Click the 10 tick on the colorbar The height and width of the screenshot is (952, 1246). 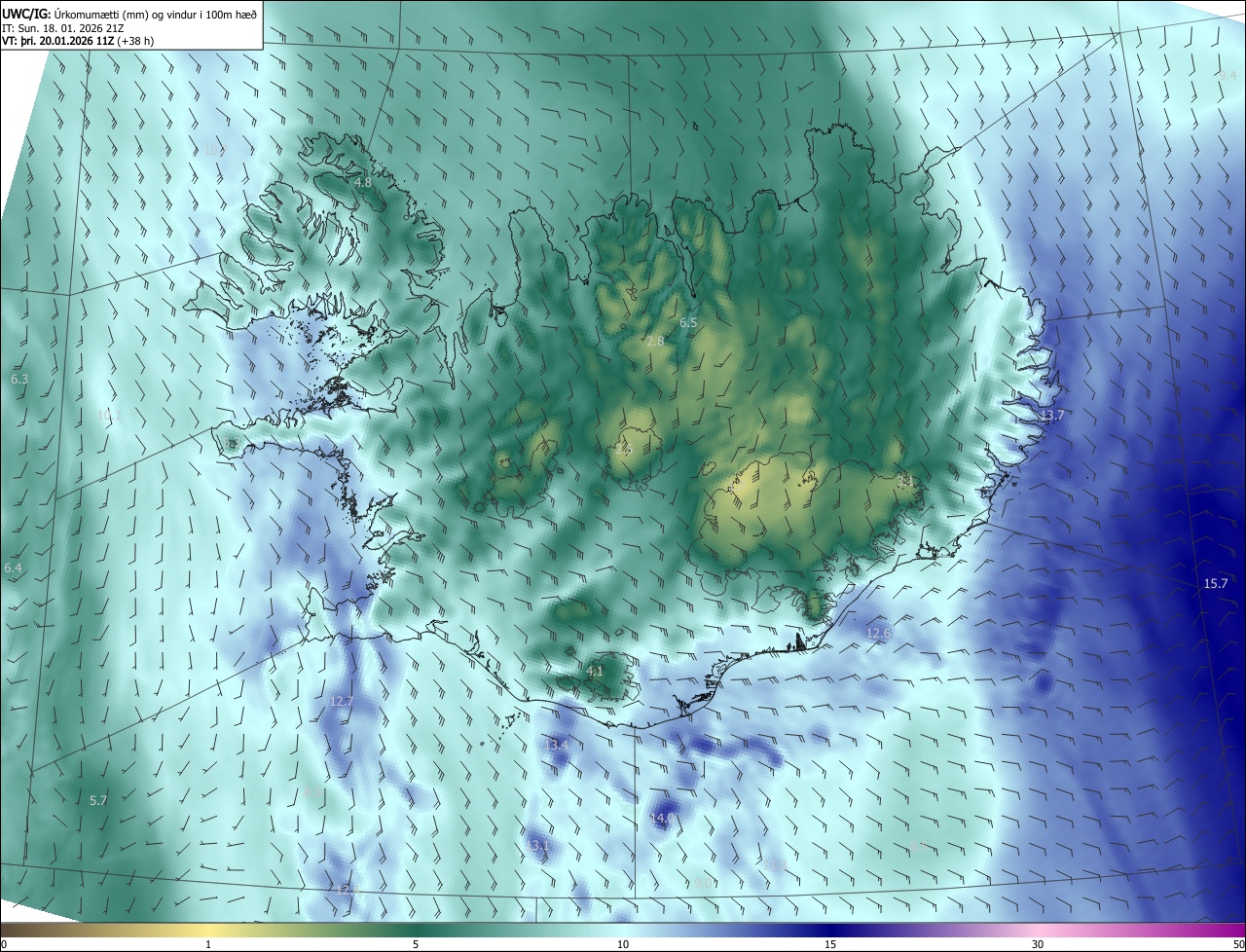coord(623,945)
